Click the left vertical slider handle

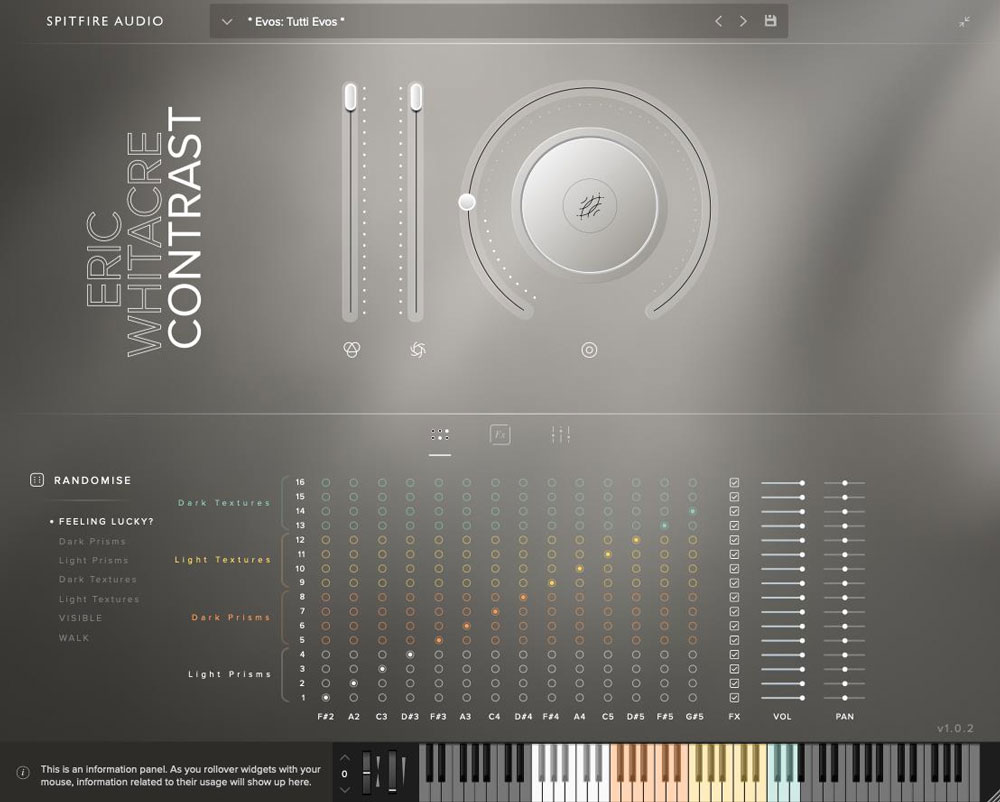coord(350,98)
